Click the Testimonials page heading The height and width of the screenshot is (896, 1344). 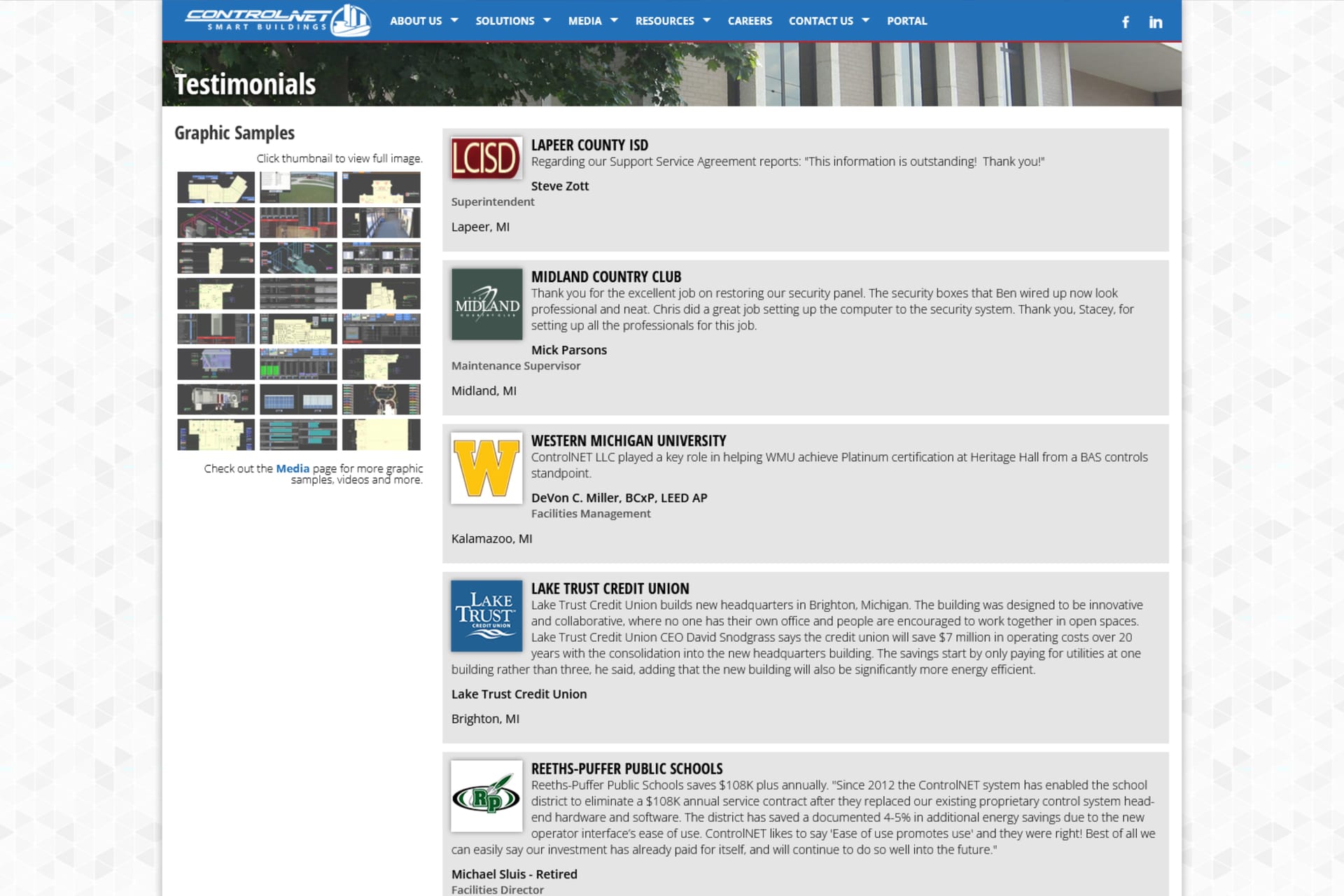245,84
